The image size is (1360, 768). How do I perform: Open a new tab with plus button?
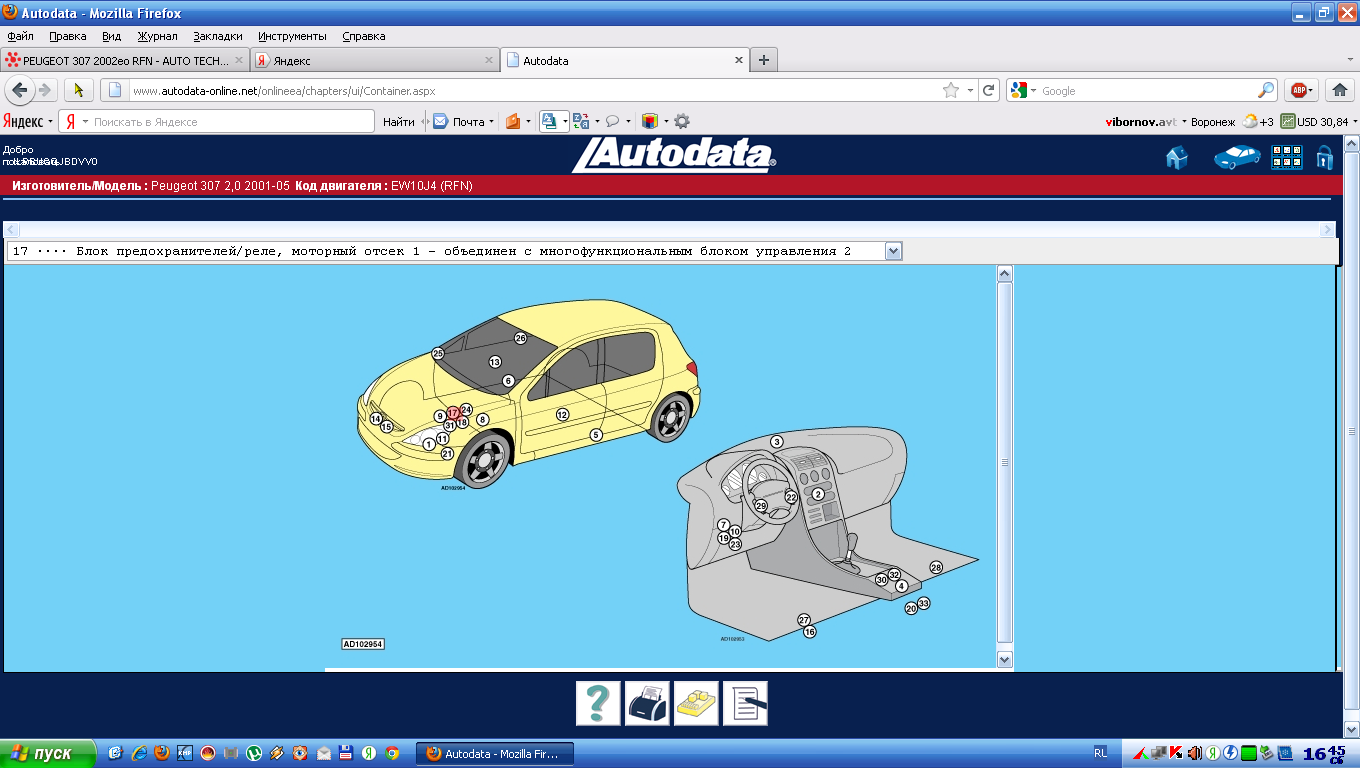click(763, 60)
